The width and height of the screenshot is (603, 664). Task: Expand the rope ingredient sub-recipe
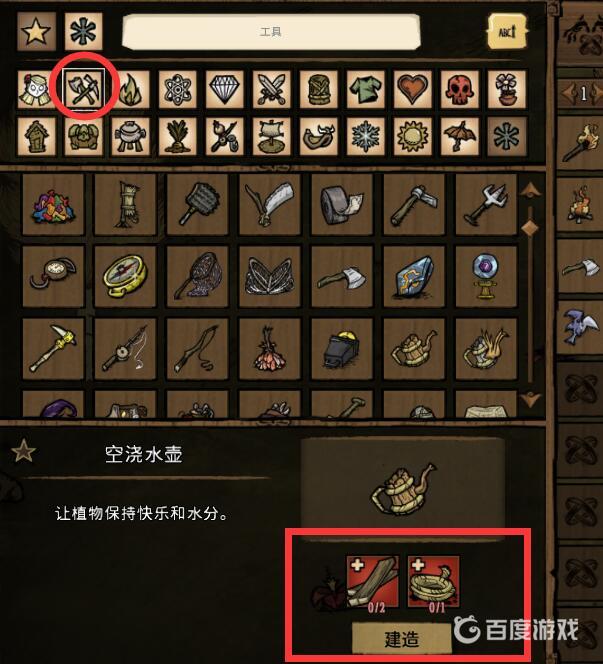point(433,582)
